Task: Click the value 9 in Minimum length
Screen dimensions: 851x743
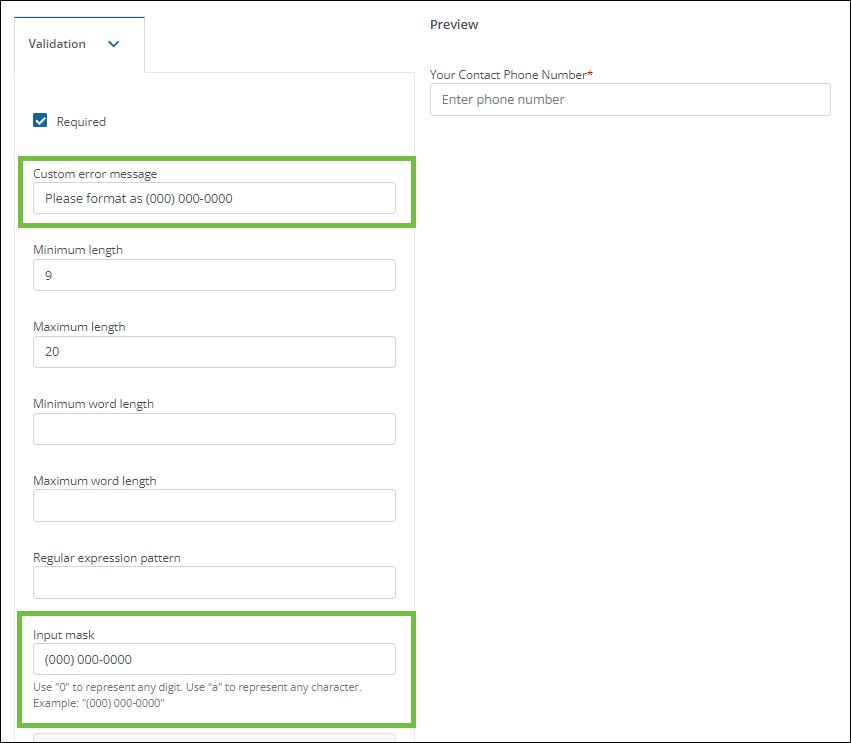Action: 47,275
